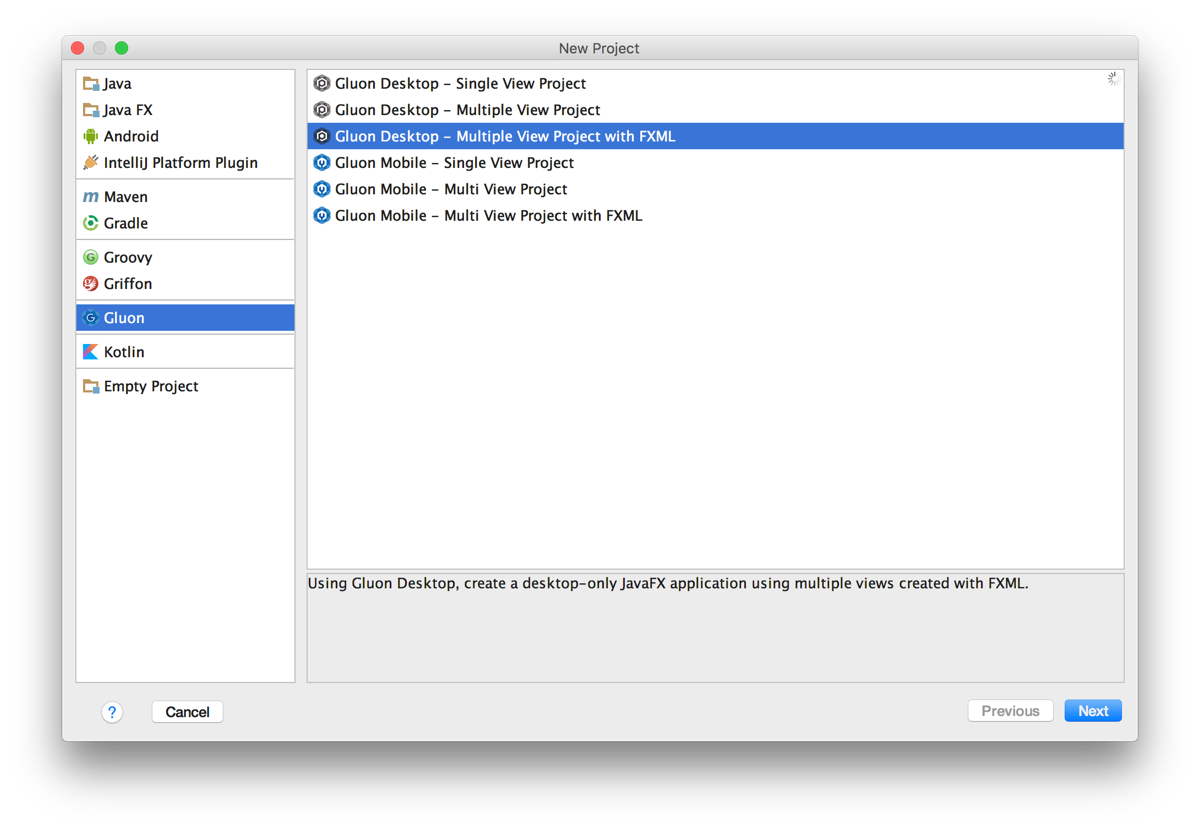Open the help question mark button
The height and width of the screenshot is (830, 1200).
[112, 712]
